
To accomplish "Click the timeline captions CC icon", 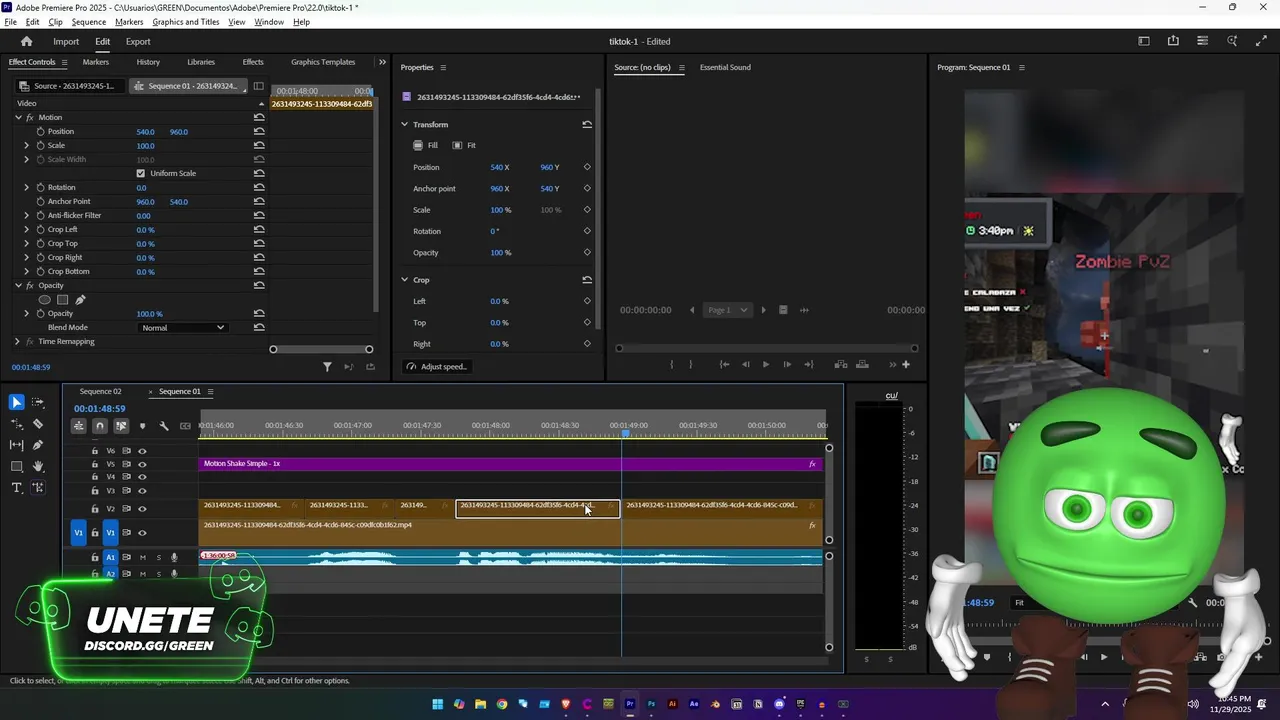I will coord(185,426).
